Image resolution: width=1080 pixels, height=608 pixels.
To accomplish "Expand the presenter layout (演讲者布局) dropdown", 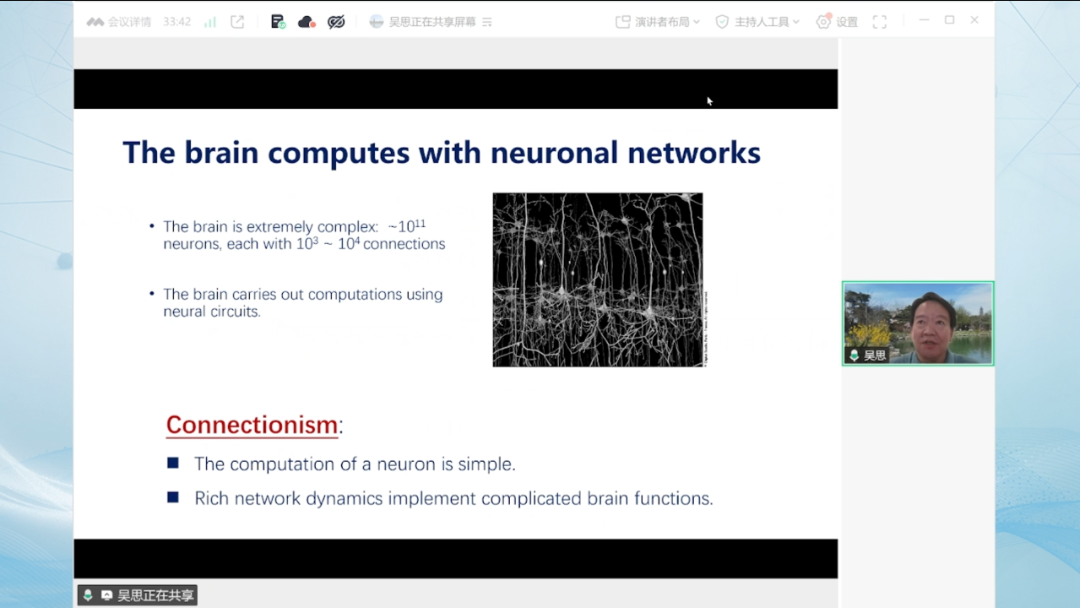I will point(658,22).
